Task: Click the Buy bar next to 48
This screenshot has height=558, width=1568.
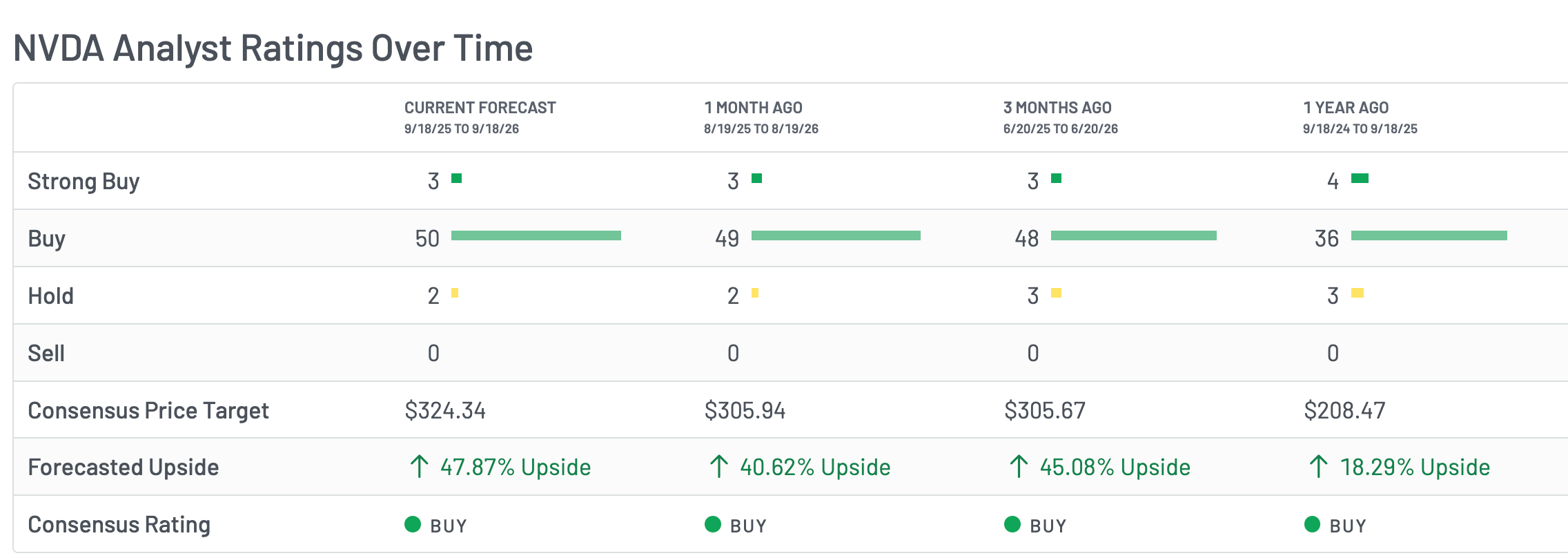Action: click(x=1134, y=235)
